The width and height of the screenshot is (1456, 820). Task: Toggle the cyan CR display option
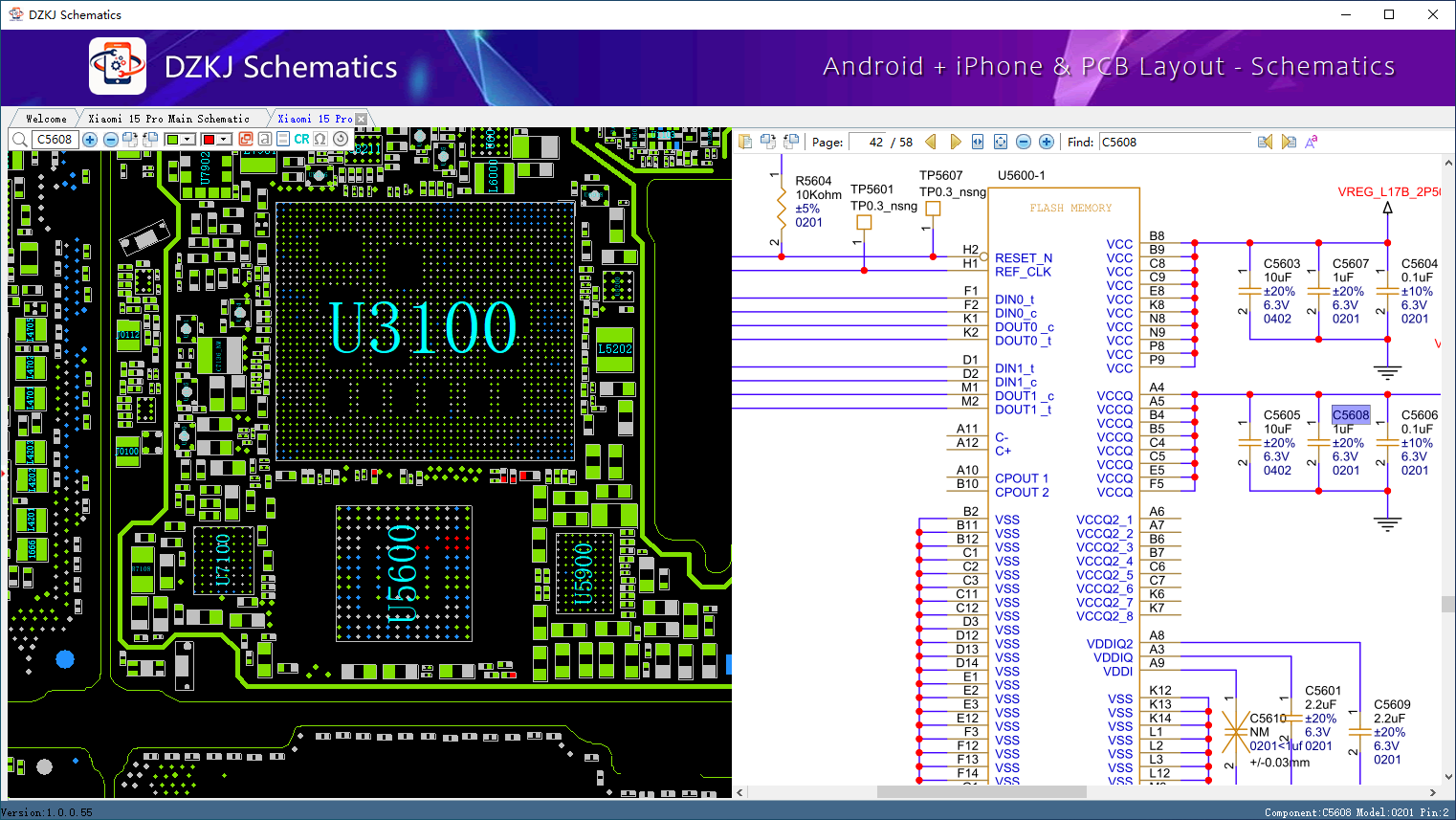[x=301, y=139]
